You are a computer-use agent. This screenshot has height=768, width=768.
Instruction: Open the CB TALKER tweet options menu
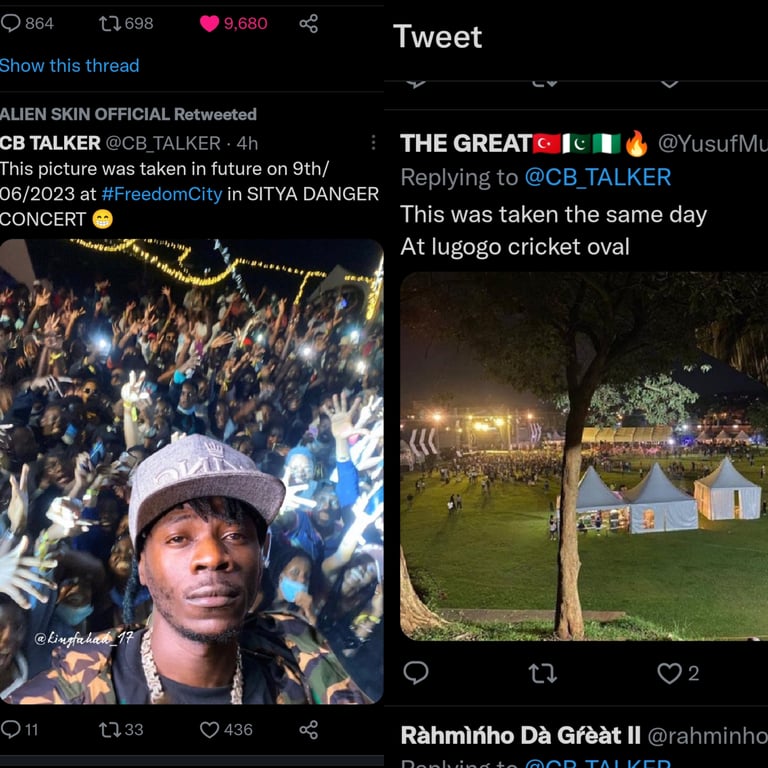click(373, 143)
